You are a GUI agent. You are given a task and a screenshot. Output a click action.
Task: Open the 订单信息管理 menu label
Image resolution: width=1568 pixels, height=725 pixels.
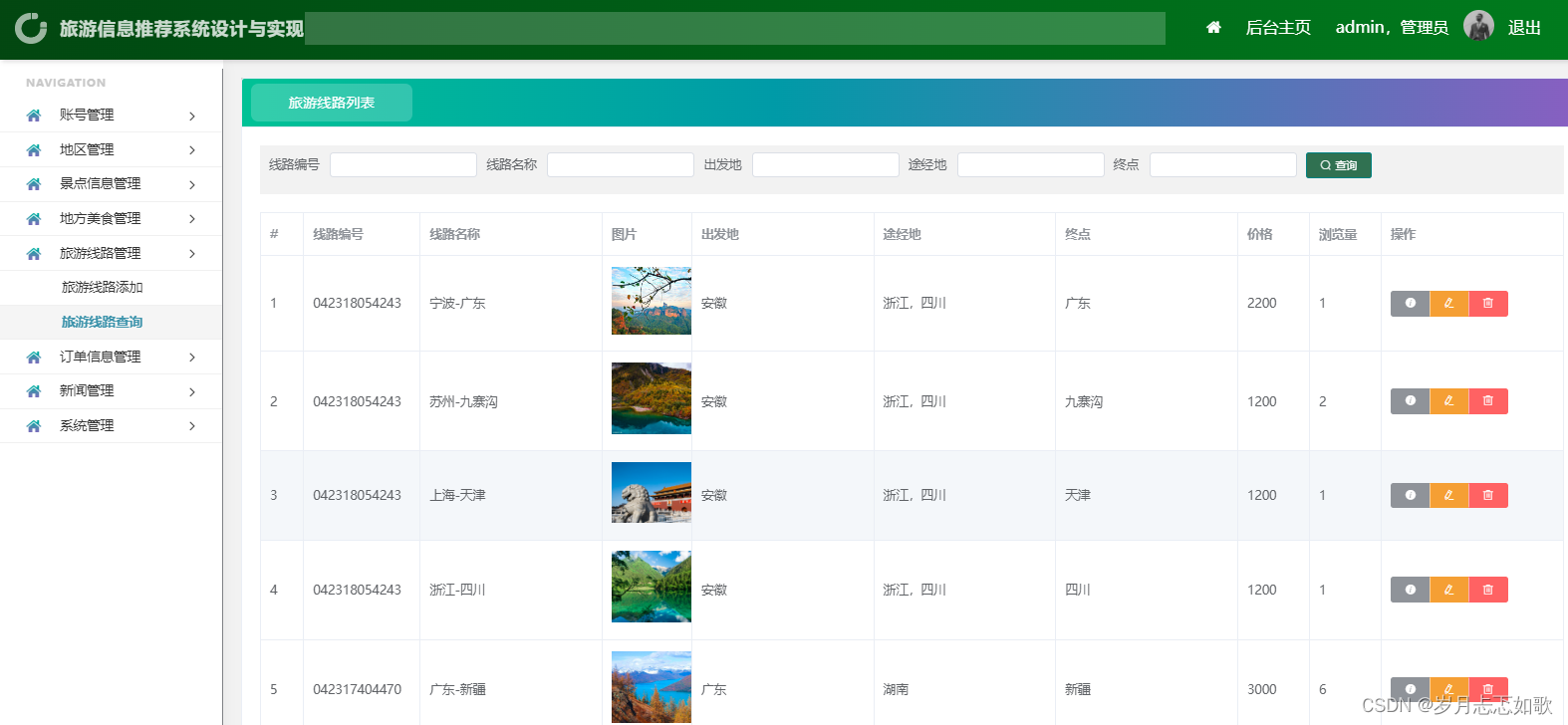[100, 357]
